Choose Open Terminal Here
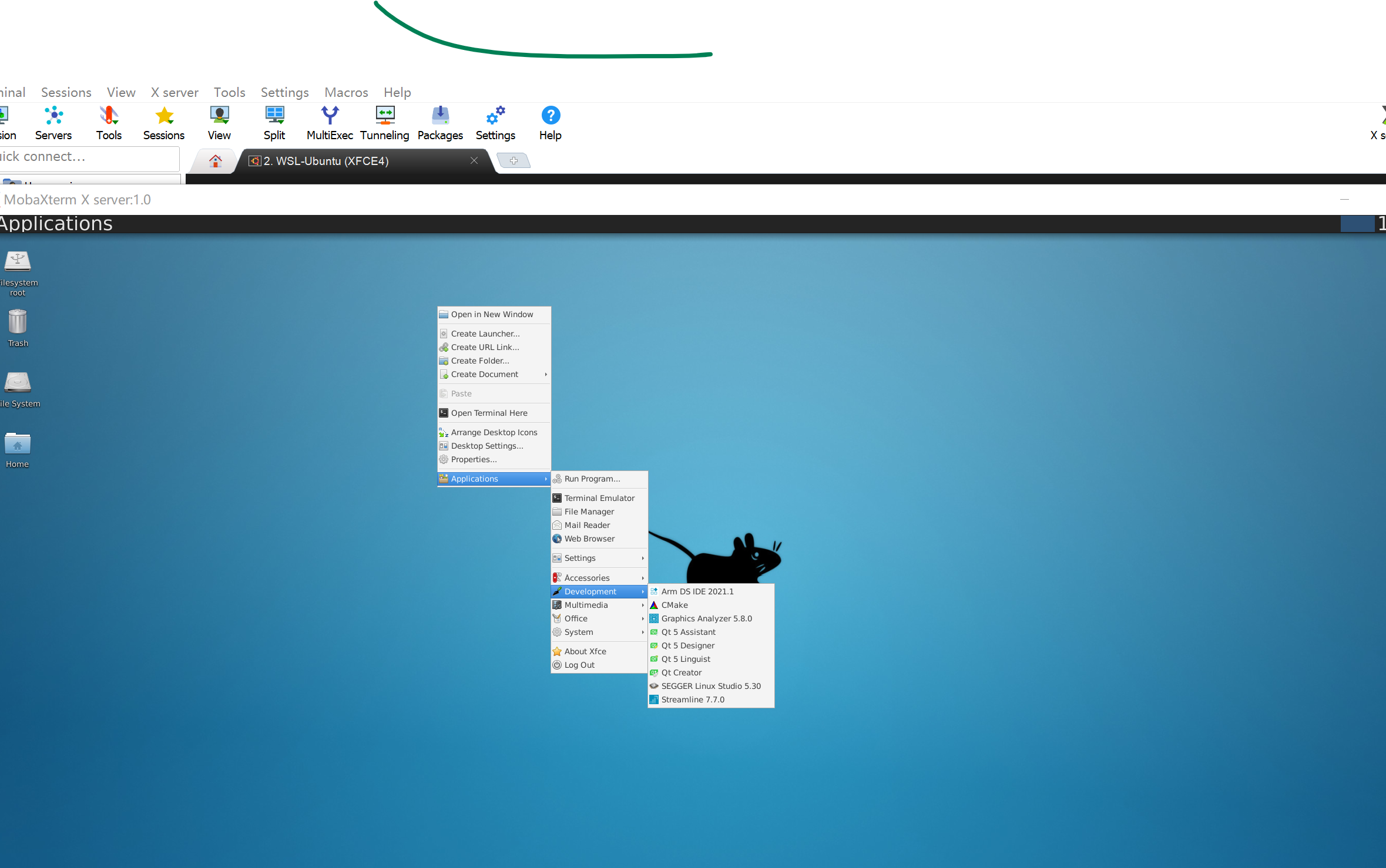The width and height of the screenshot is (1386, 868). point(494,413)
